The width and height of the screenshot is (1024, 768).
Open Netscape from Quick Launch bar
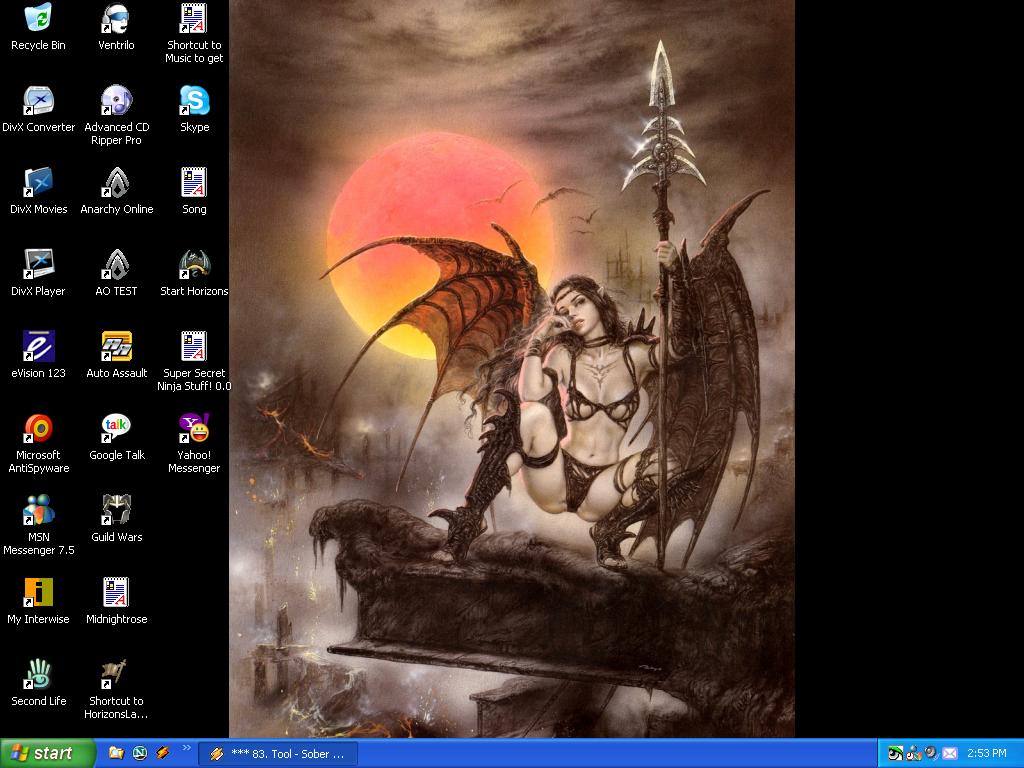click(140, 753)
